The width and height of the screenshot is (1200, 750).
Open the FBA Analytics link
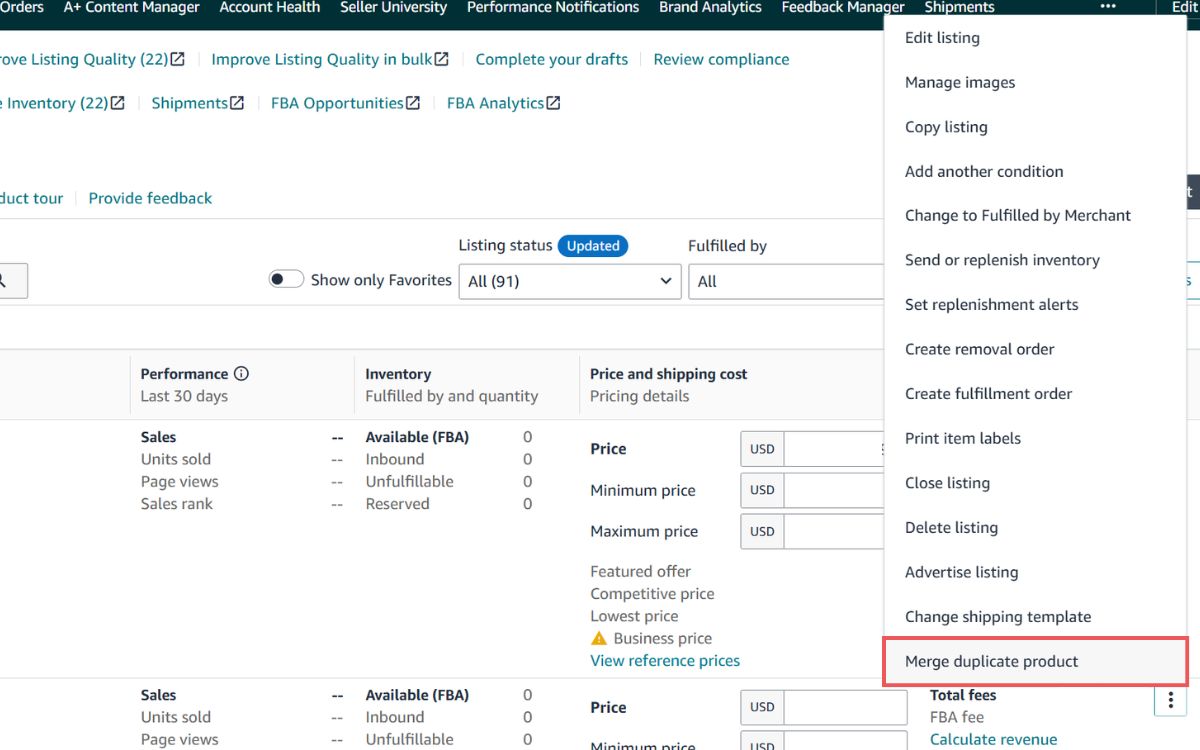click(x=495, y=103)
